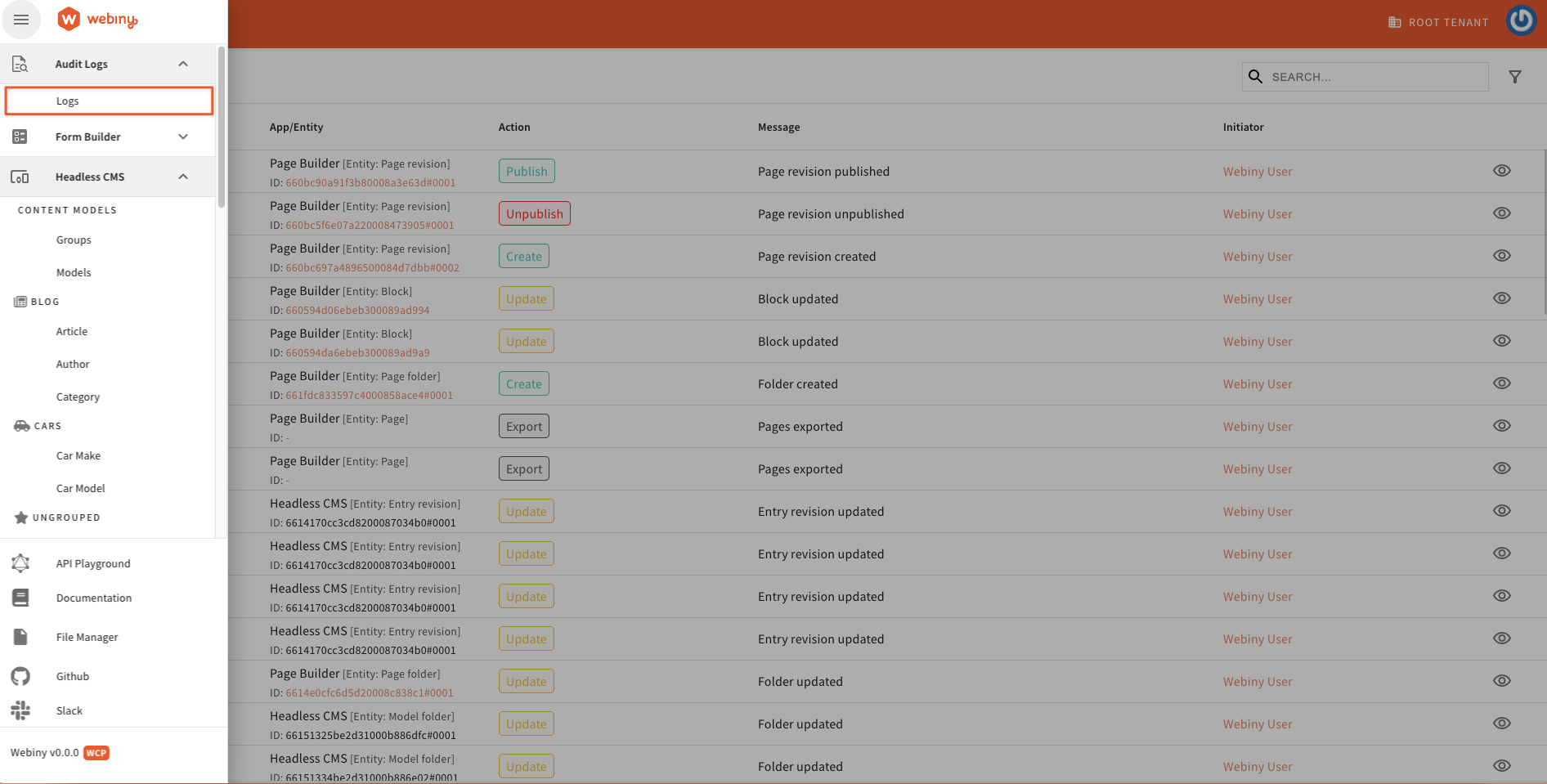Open the Slack integration icon
The height and width of the screenshot is (784, 1547).
(x=20, y=710)
